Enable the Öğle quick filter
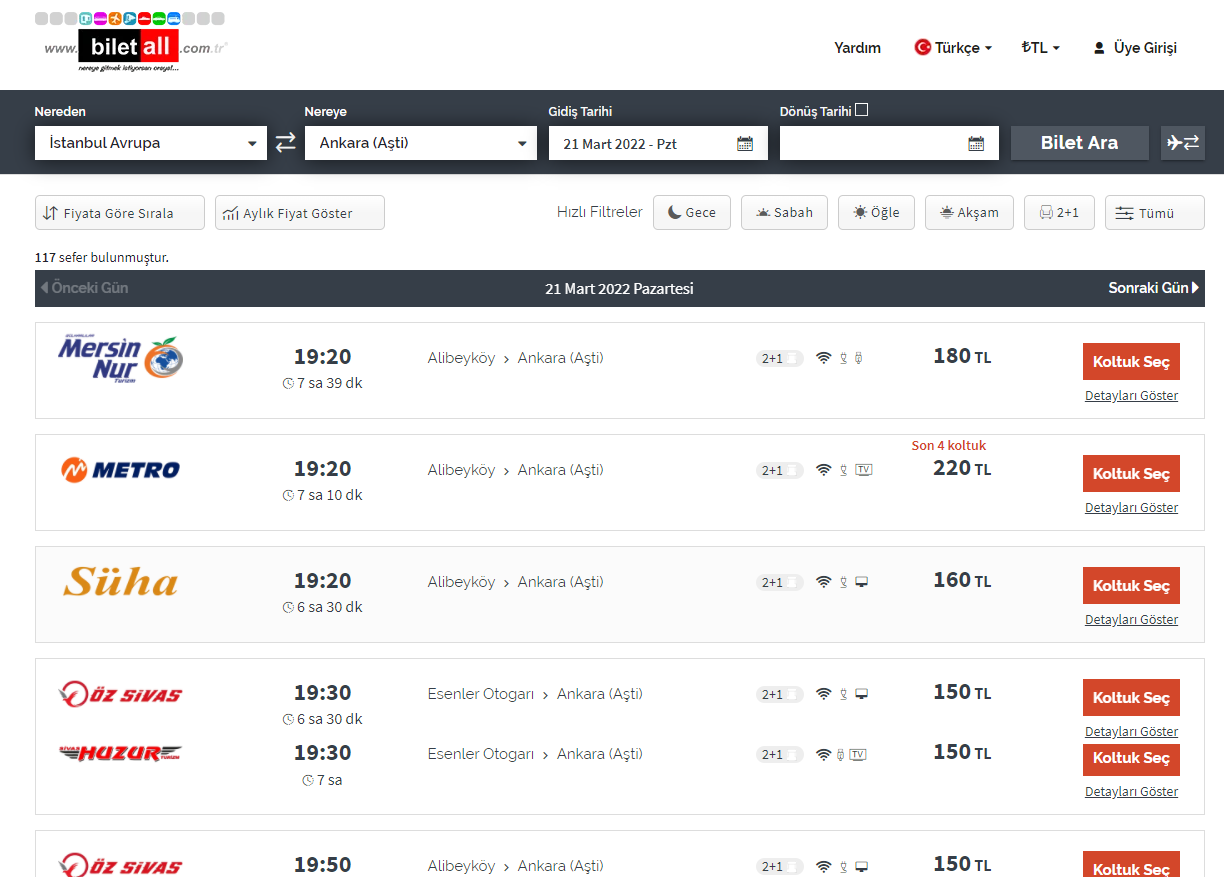 point(876,213)
